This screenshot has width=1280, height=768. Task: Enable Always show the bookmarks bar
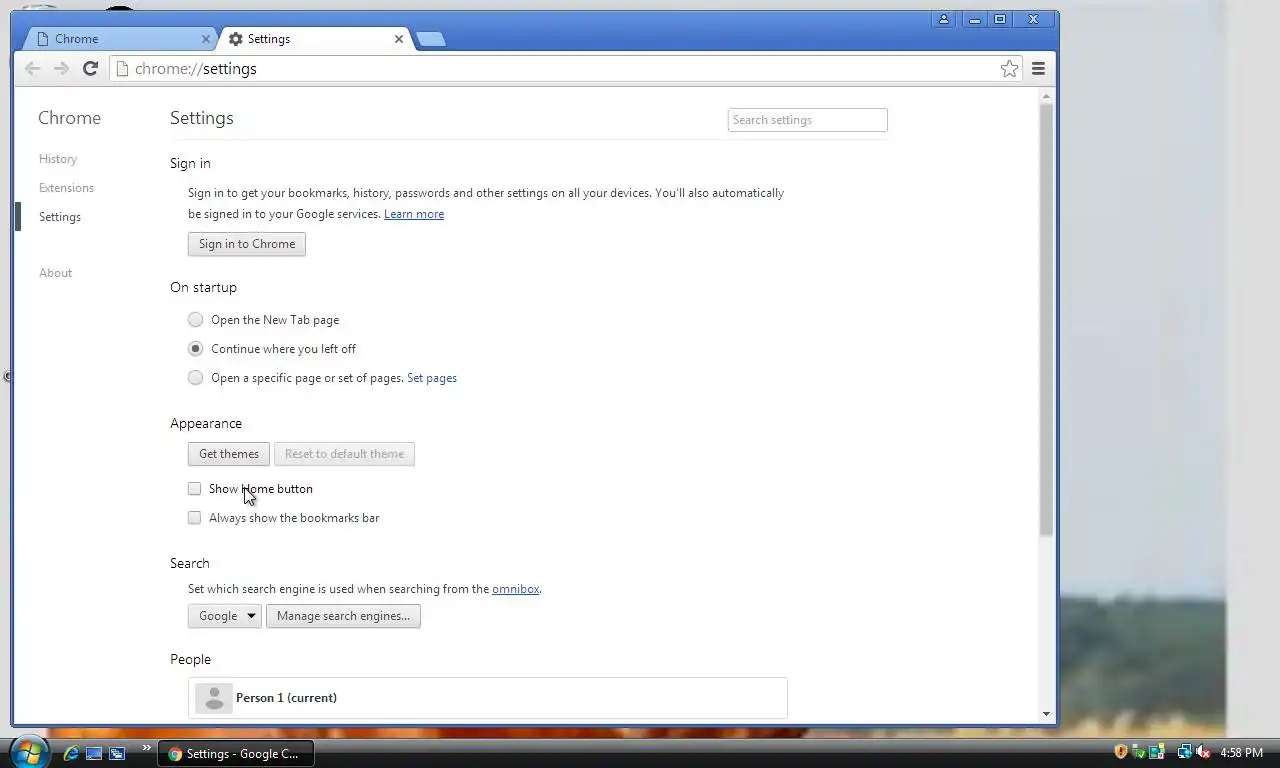(x=194, y=518)
